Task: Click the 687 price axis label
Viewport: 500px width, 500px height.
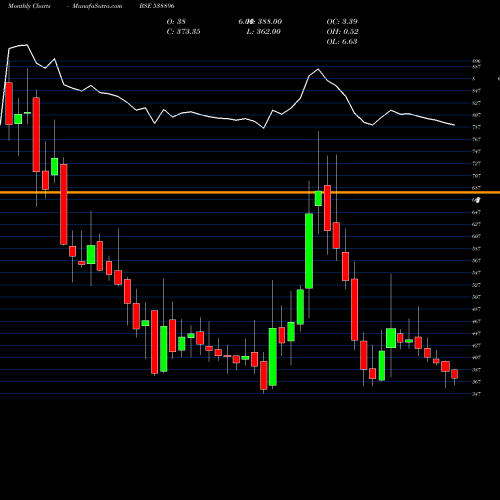Action: click(x=476, y=188)
